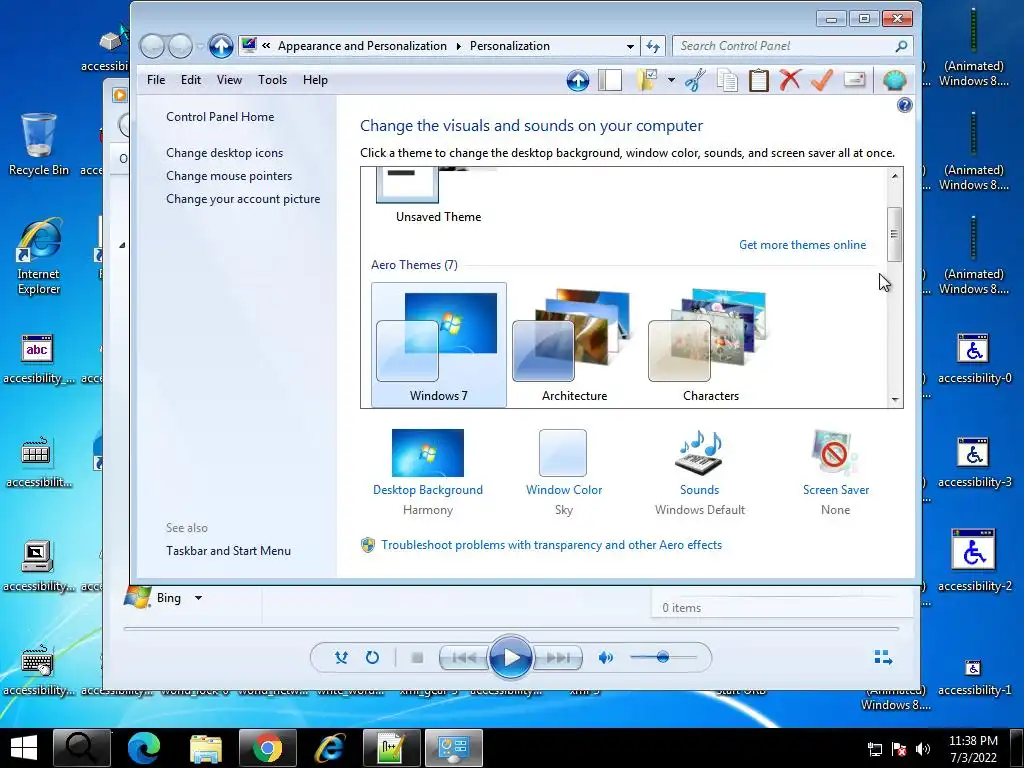Click the red X Delete icon
The height and width of the screenshot is (768, 1024).
[790, 80]
